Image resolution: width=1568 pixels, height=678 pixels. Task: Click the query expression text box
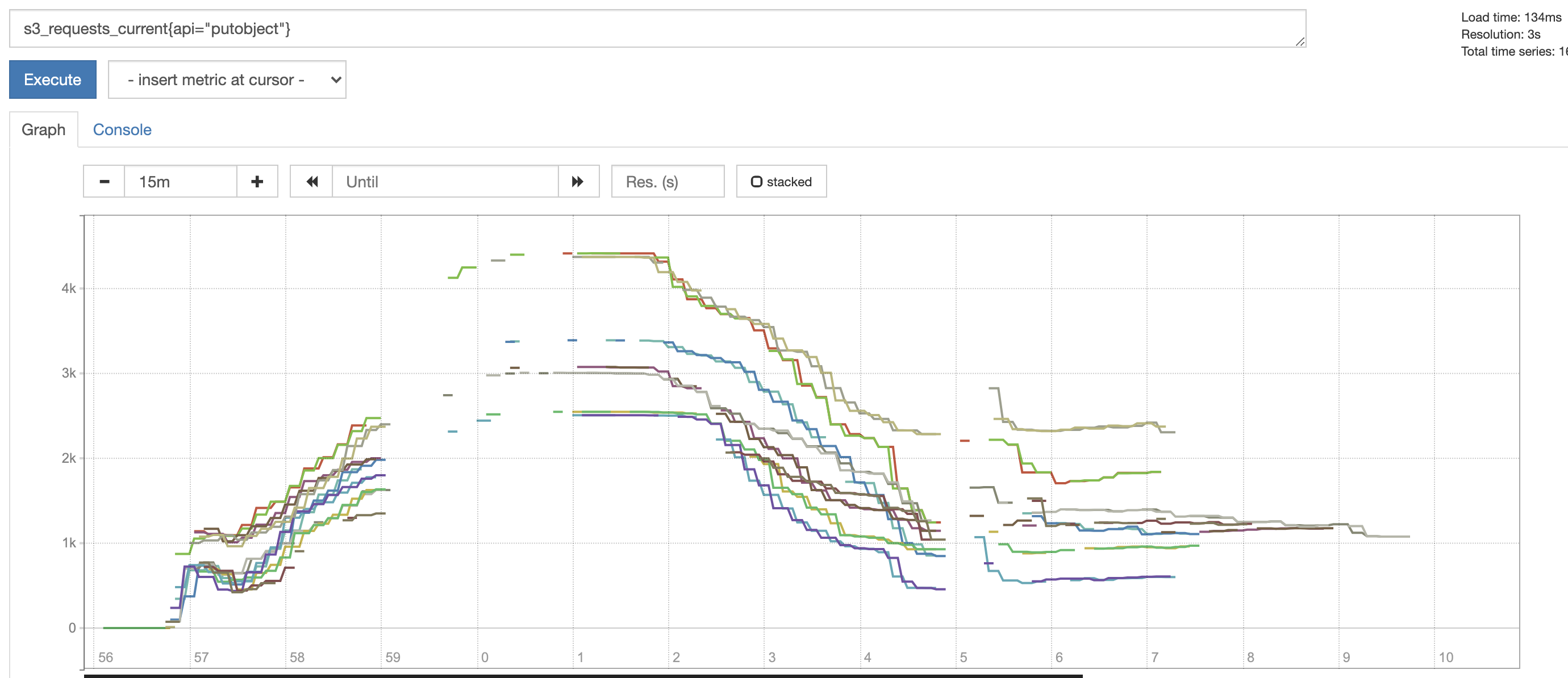(657, 28)
